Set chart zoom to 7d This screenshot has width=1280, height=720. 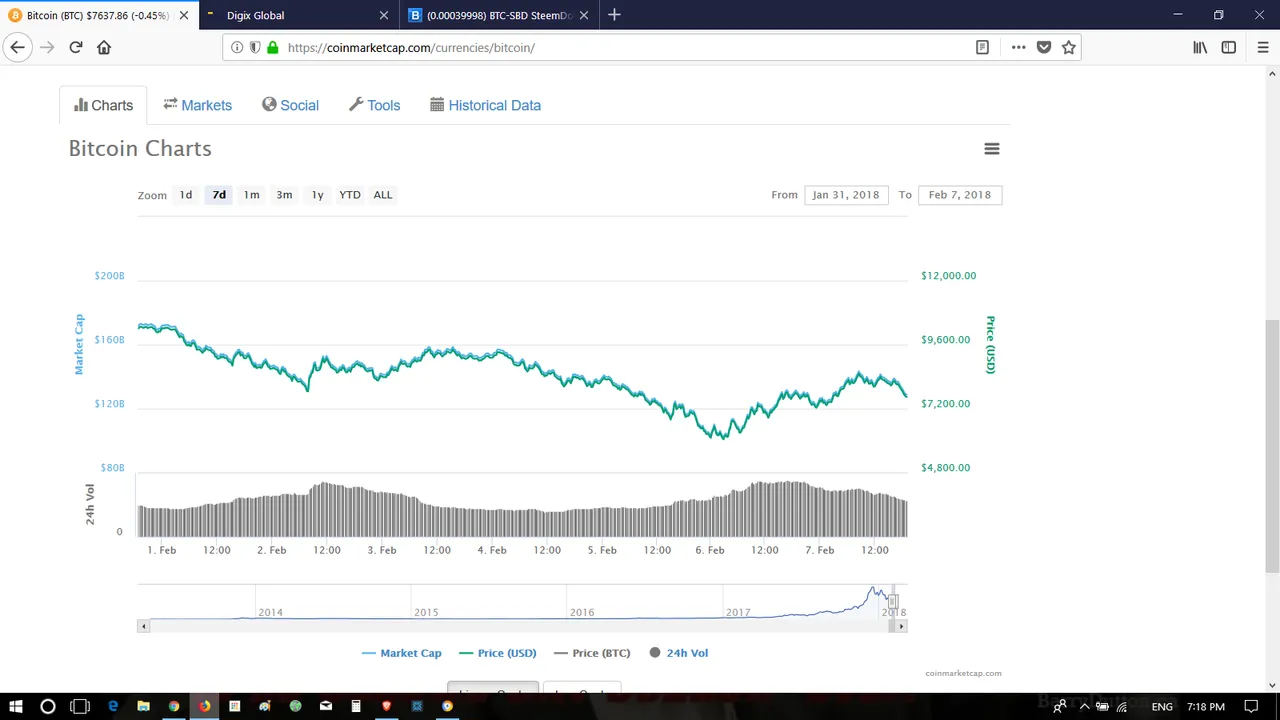click(219, 195)
